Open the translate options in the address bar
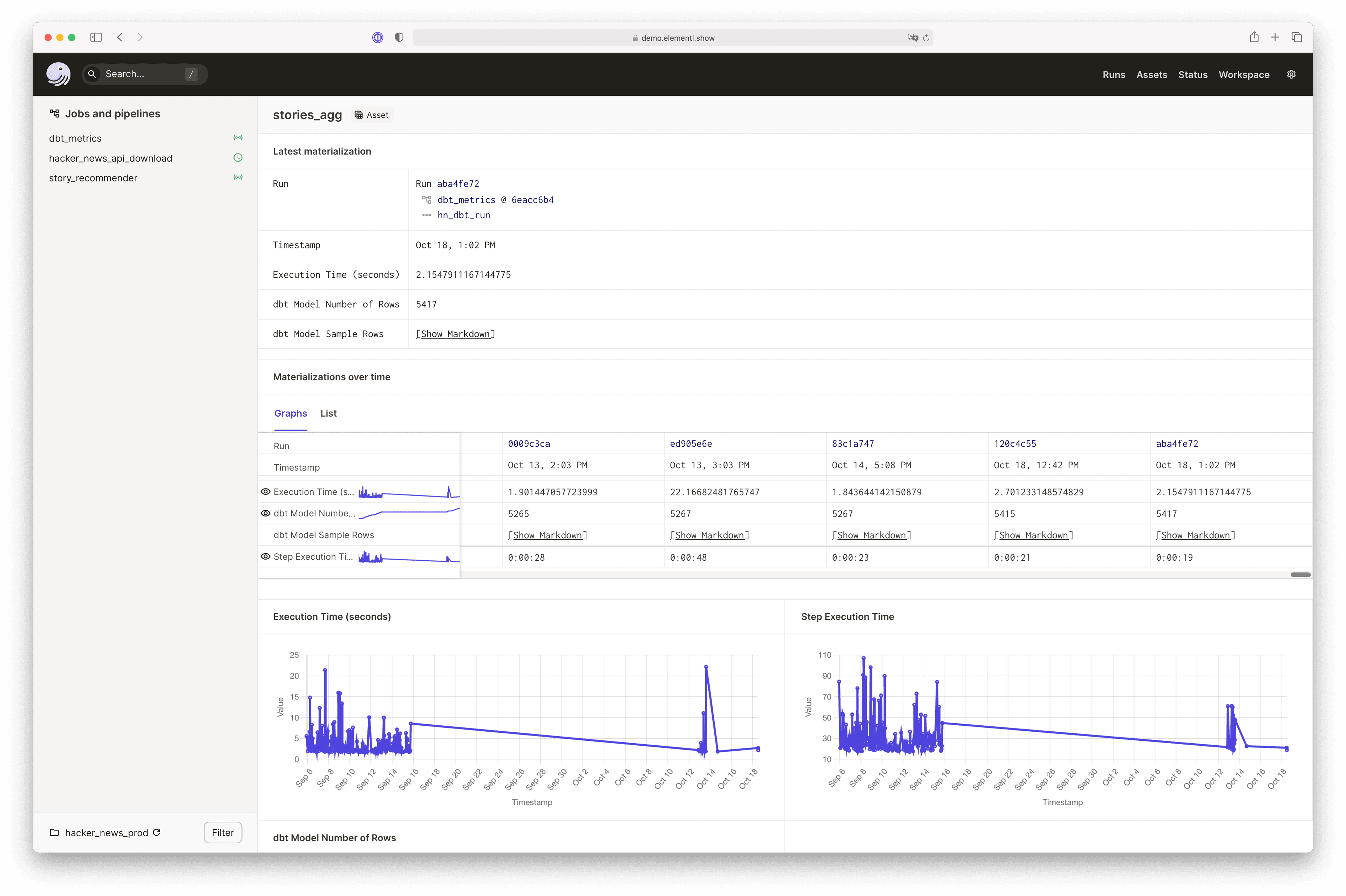 pos(913,38)
